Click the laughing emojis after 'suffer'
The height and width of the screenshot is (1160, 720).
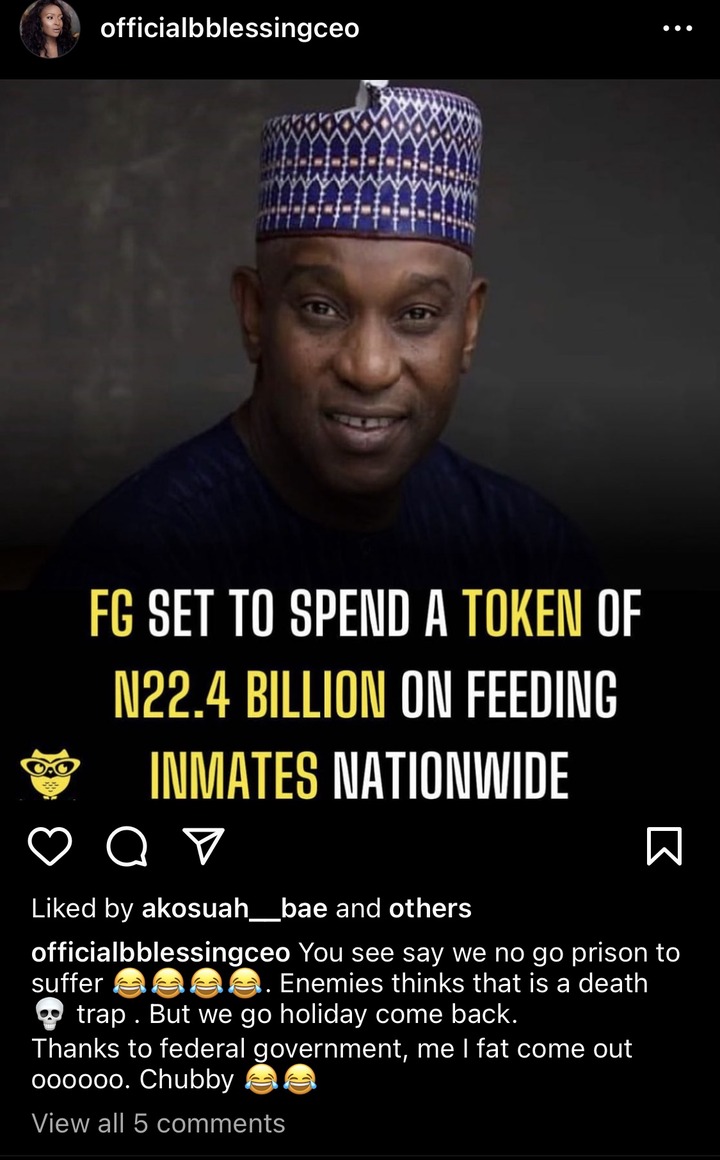pos(188,984)
